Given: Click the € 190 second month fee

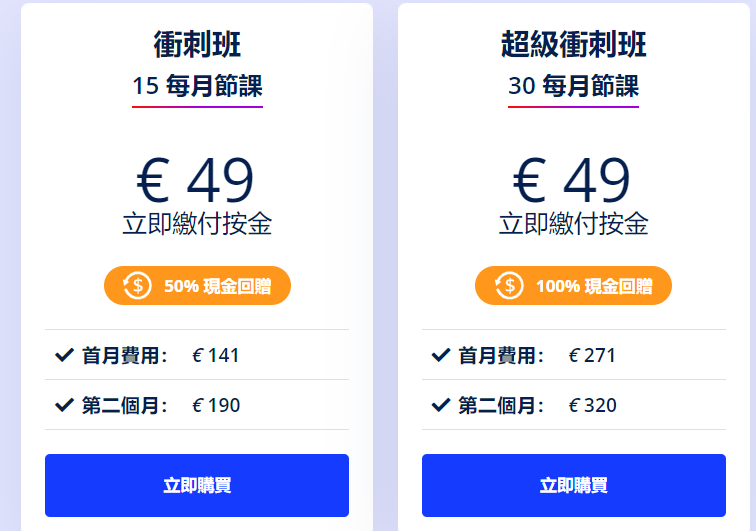Looking at the screenshot, I should (216, 406).
